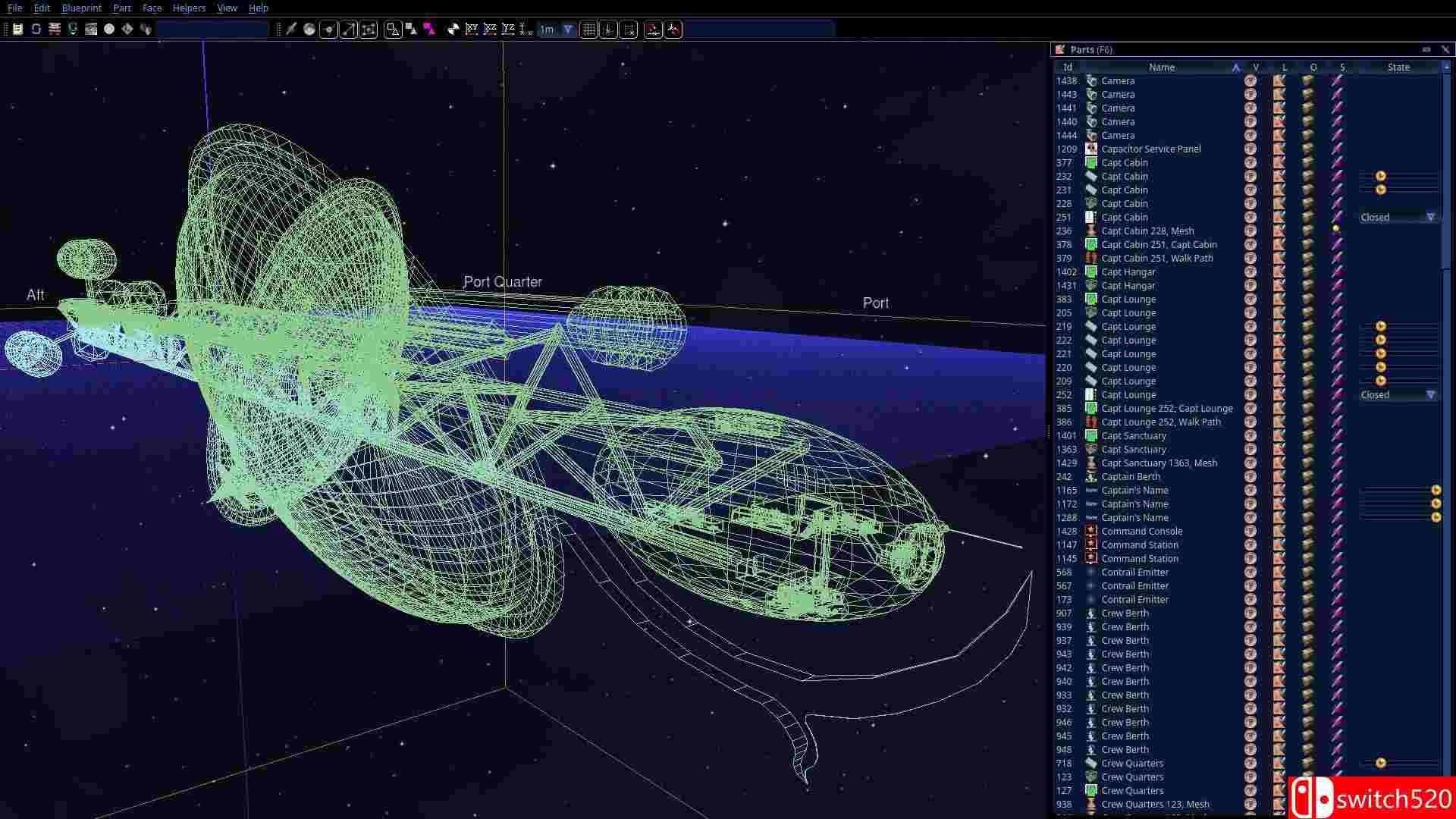Click the white sphere toolbar icon
1456x819 pixels.
click(109, 29)
